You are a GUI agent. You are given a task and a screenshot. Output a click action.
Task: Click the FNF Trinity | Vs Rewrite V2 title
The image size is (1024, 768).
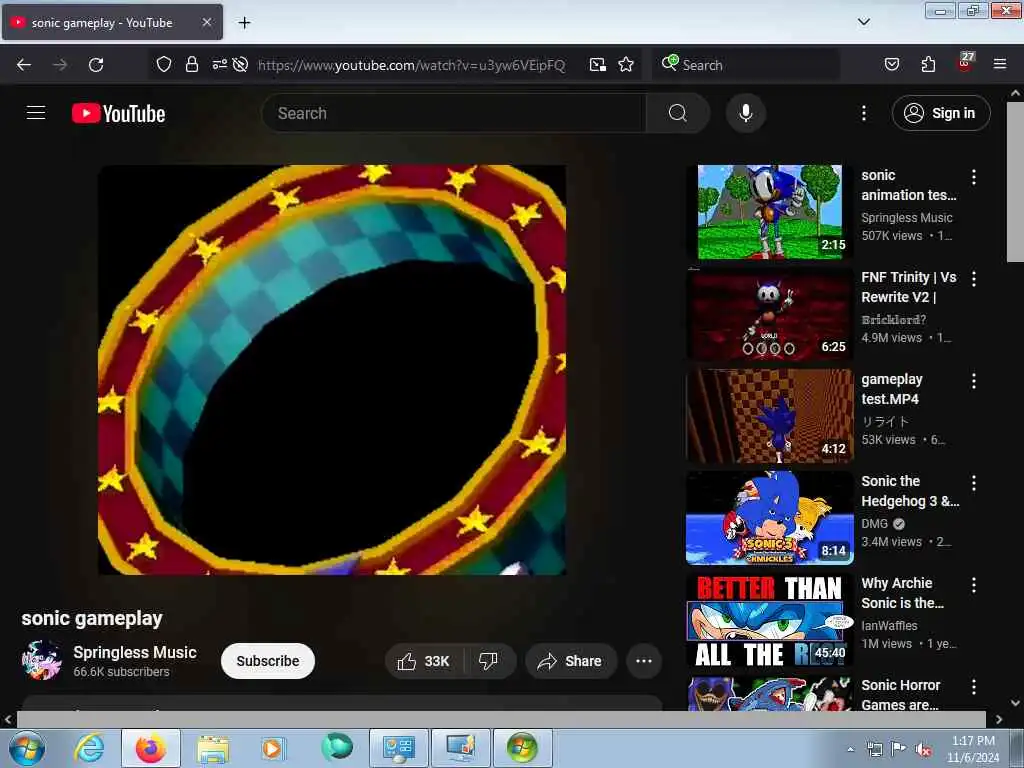click(908, 287)
